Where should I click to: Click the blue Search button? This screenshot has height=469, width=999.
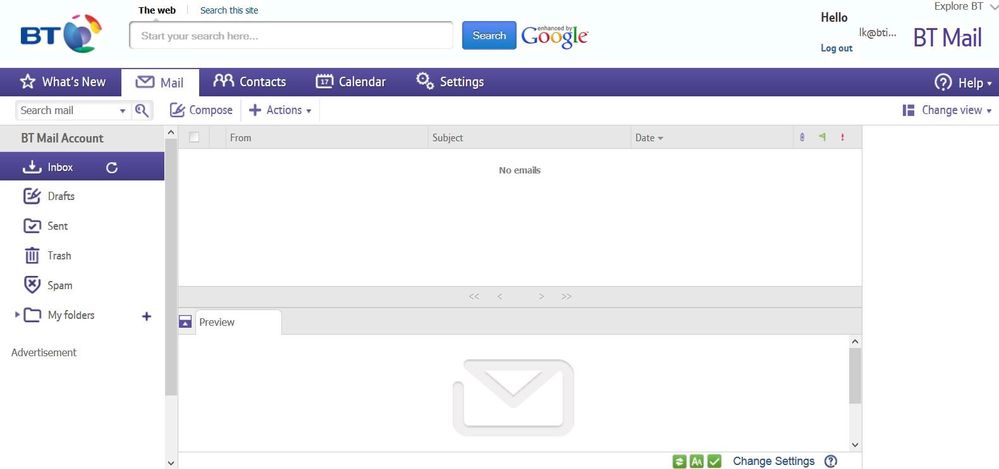[x=489, y=36]
